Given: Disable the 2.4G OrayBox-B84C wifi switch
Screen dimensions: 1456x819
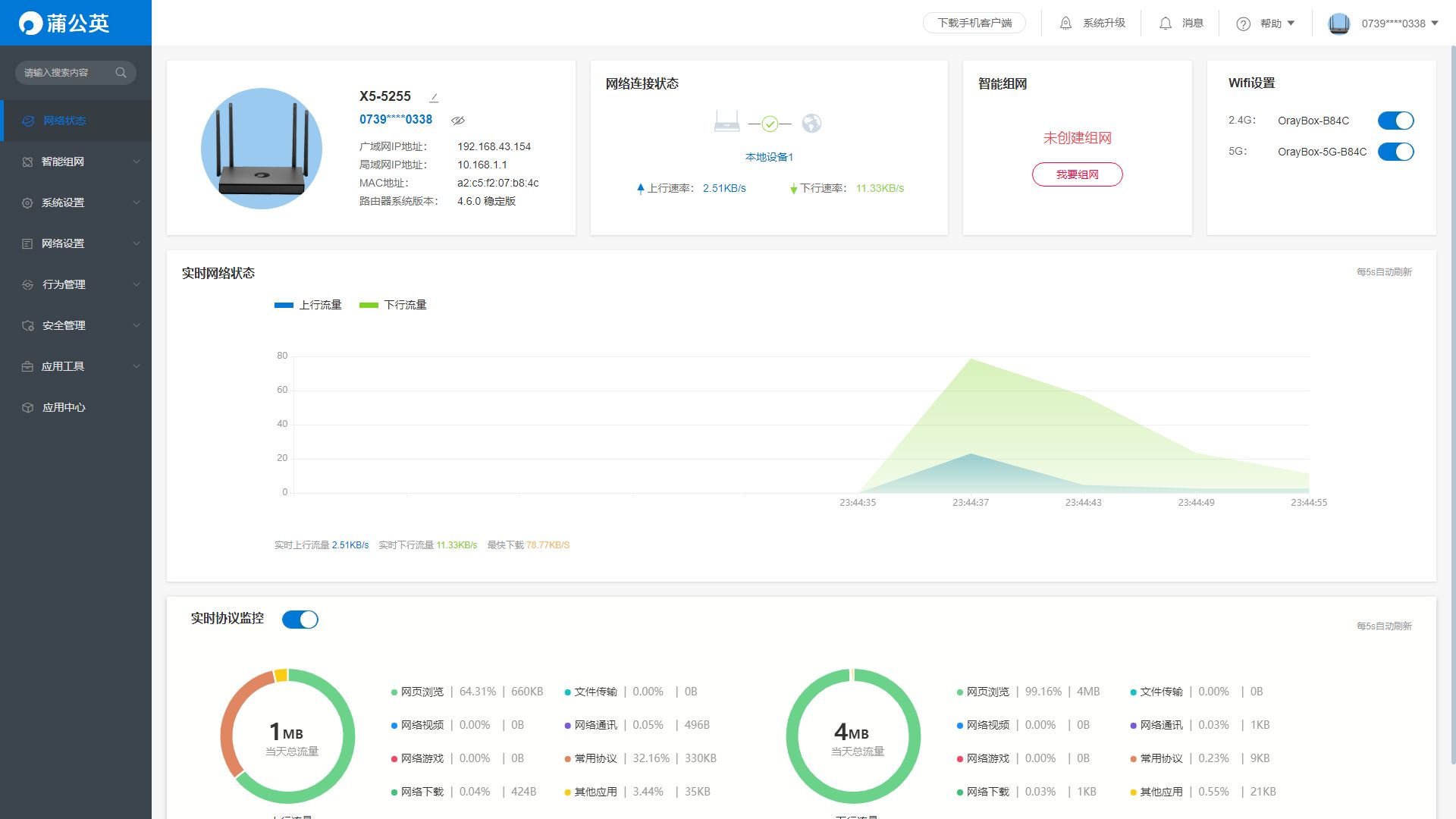Looking at the screenshot, I should [1395, 121].
